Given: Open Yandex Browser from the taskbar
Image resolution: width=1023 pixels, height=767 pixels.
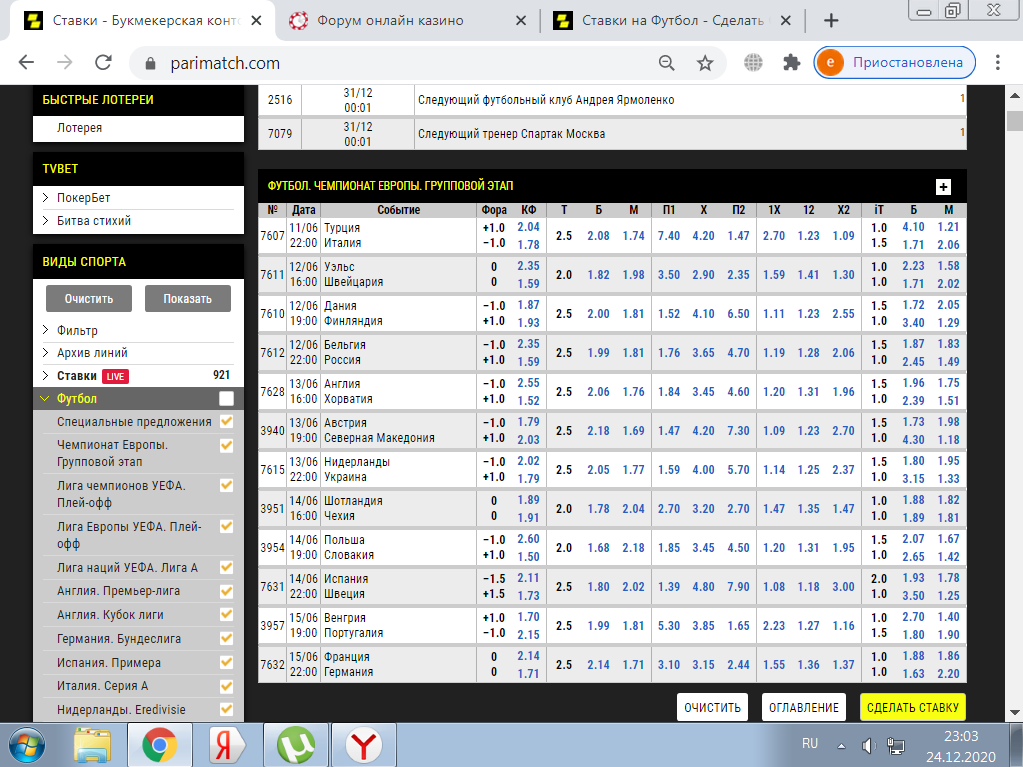Looking at the screenshot, I should coord(363,745).
